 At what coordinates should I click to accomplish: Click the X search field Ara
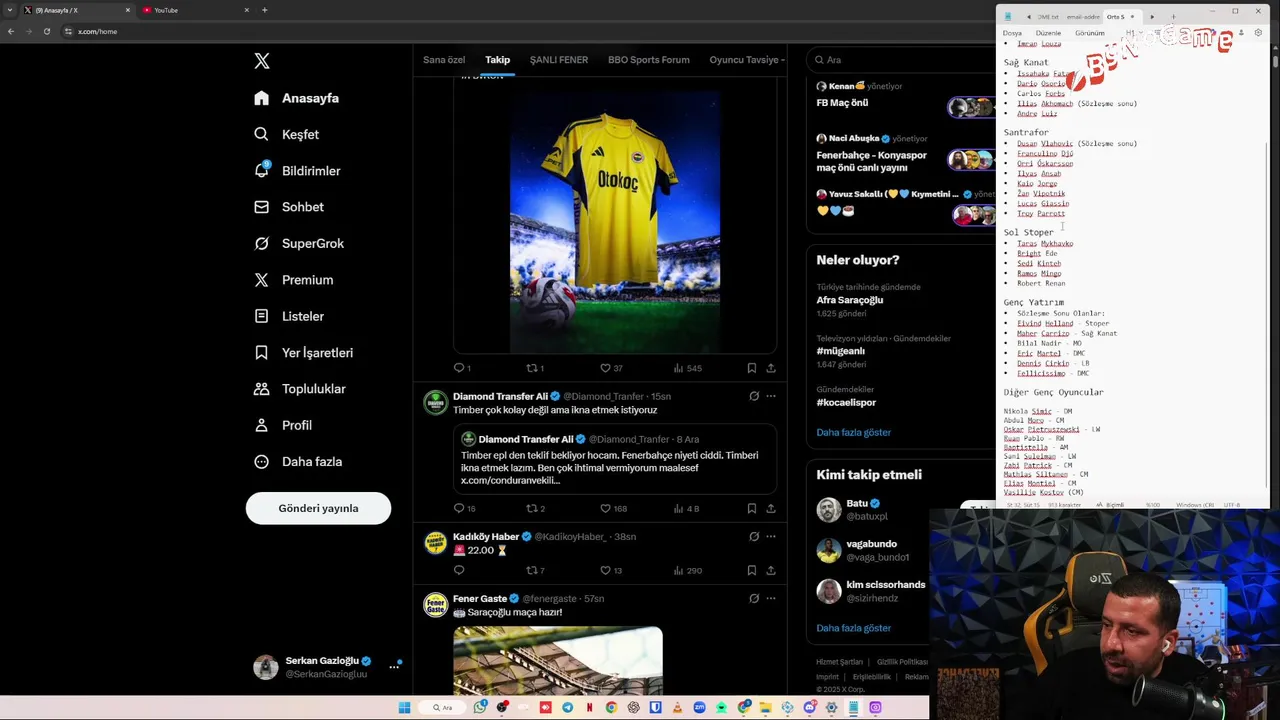900,60
